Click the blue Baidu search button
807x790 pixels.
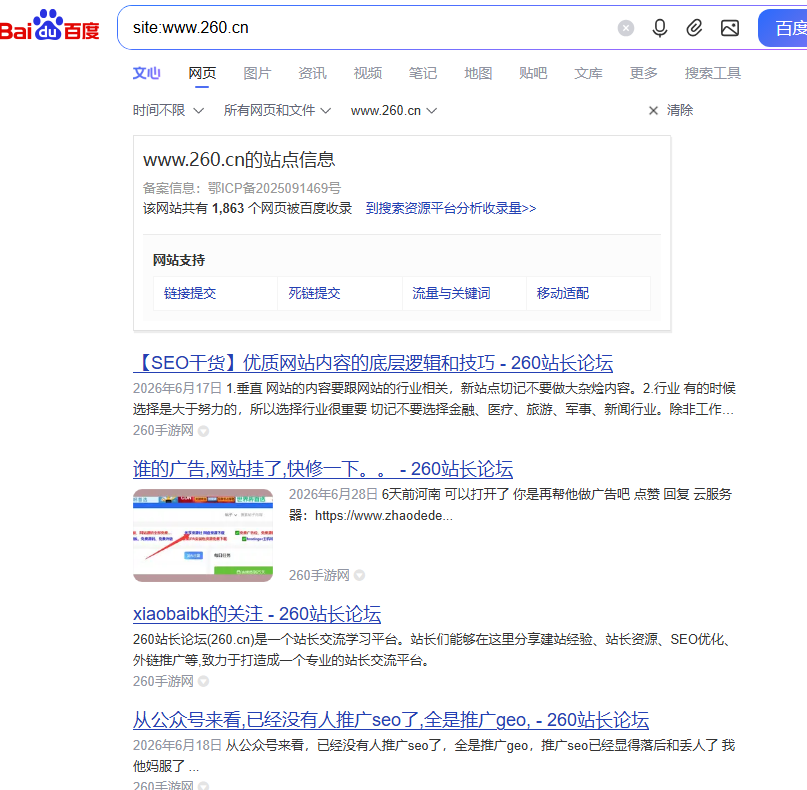pos(783,28)
